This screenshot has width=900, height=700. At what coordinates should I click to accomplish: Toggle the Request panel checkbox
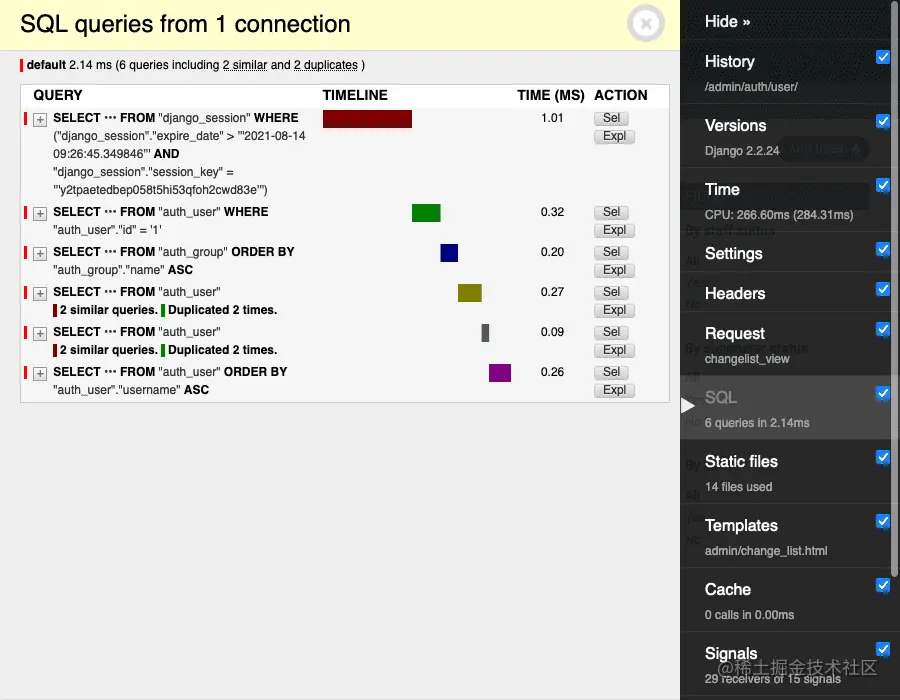tap(883, 329)
